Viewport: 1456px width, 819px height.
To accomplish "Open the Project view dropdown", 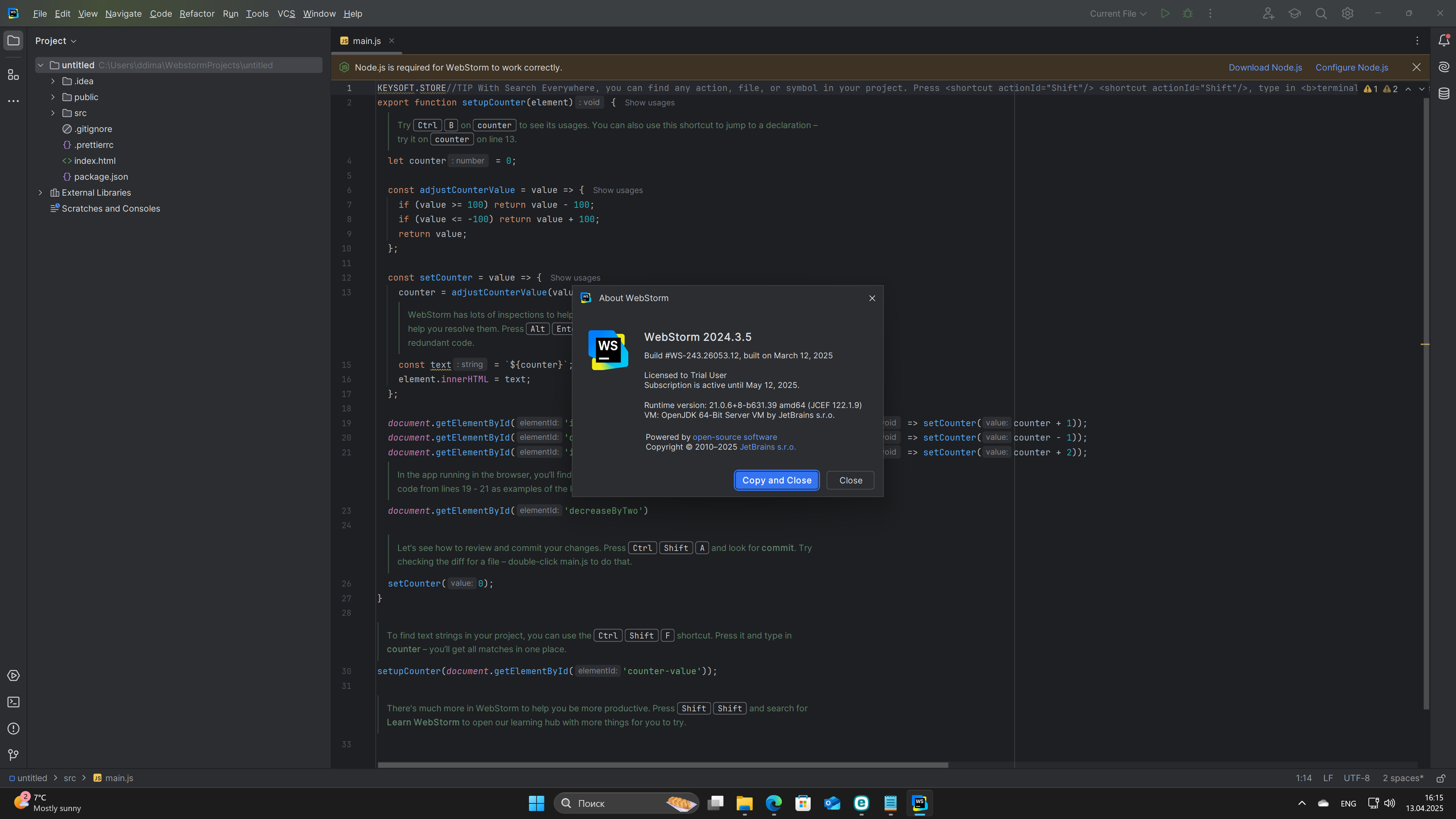I will pyautogui.click(x=55, y=41).
